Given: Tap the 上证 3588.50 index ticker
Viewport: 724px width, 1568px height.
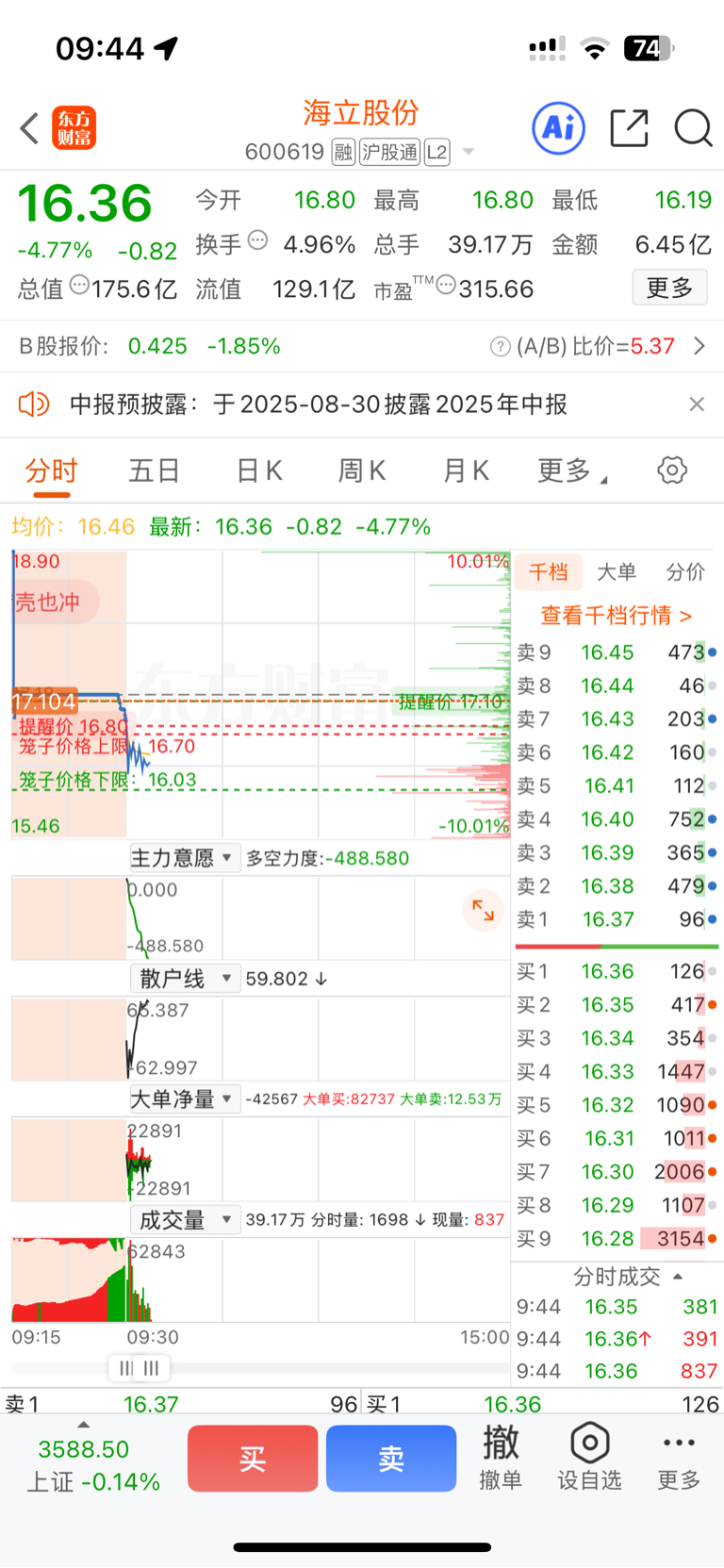Looking at the screenshot, I should 92,1465.
